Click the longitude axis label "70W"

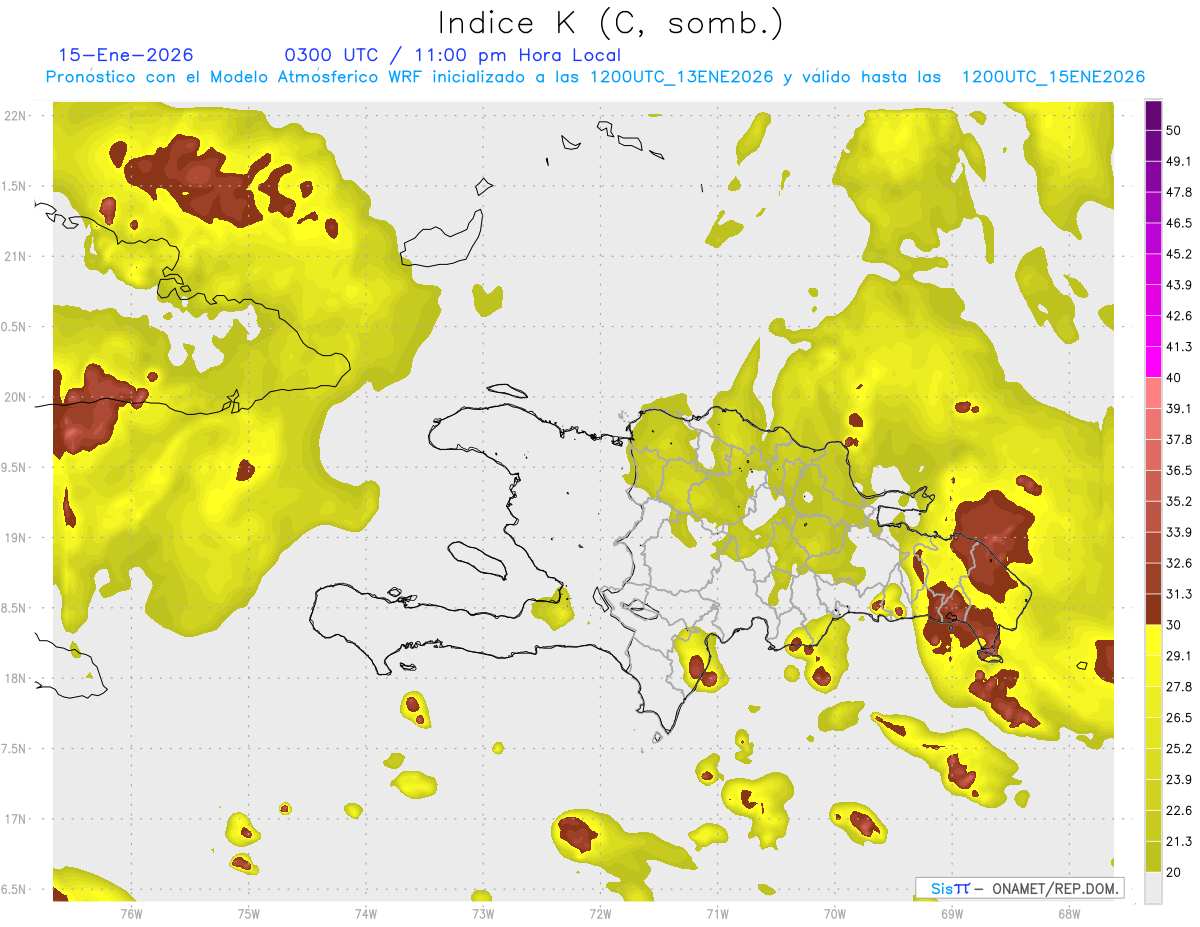tap(835, 914)
